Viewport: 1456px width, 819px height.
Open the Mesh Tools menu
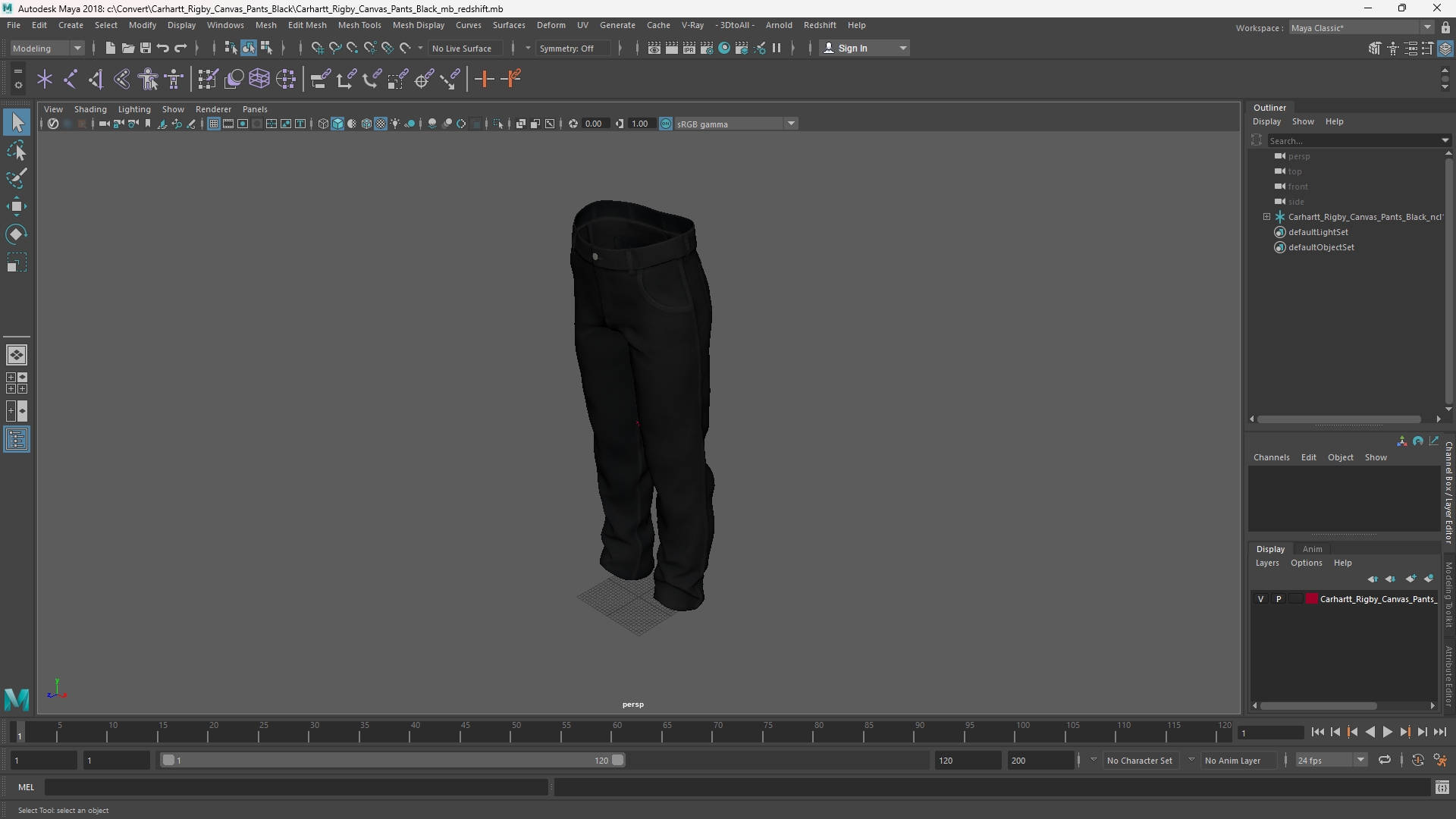(x=359, y=25)
